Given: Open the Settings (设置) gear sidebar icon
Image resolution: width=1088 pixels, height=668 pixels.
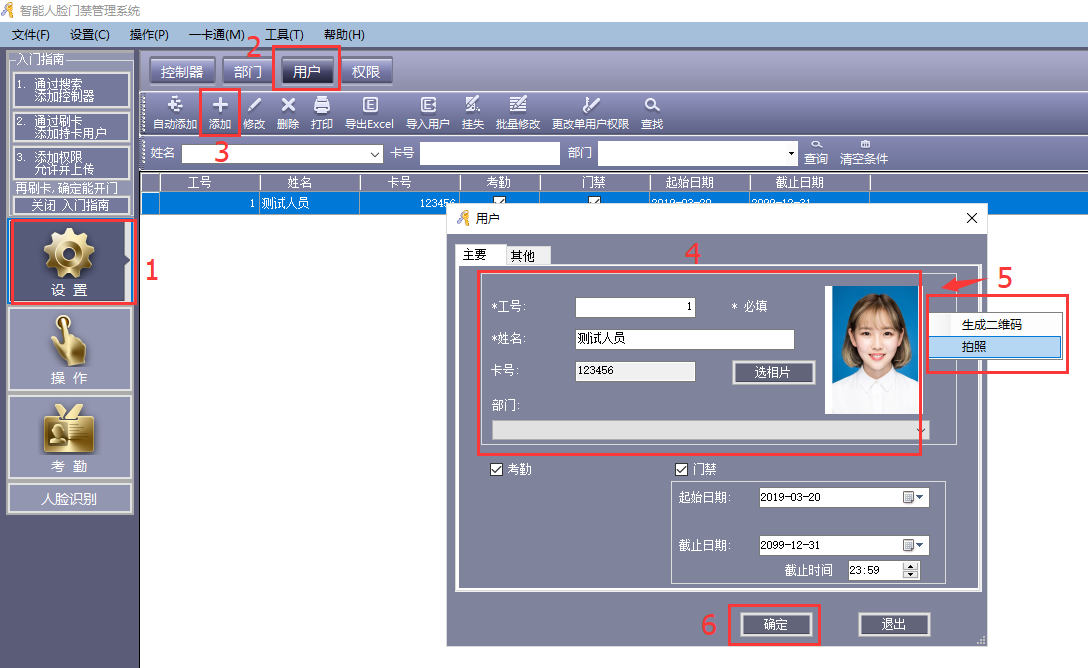Looking at the screenshot, I should pyautogui.click(x=68, y=255).
